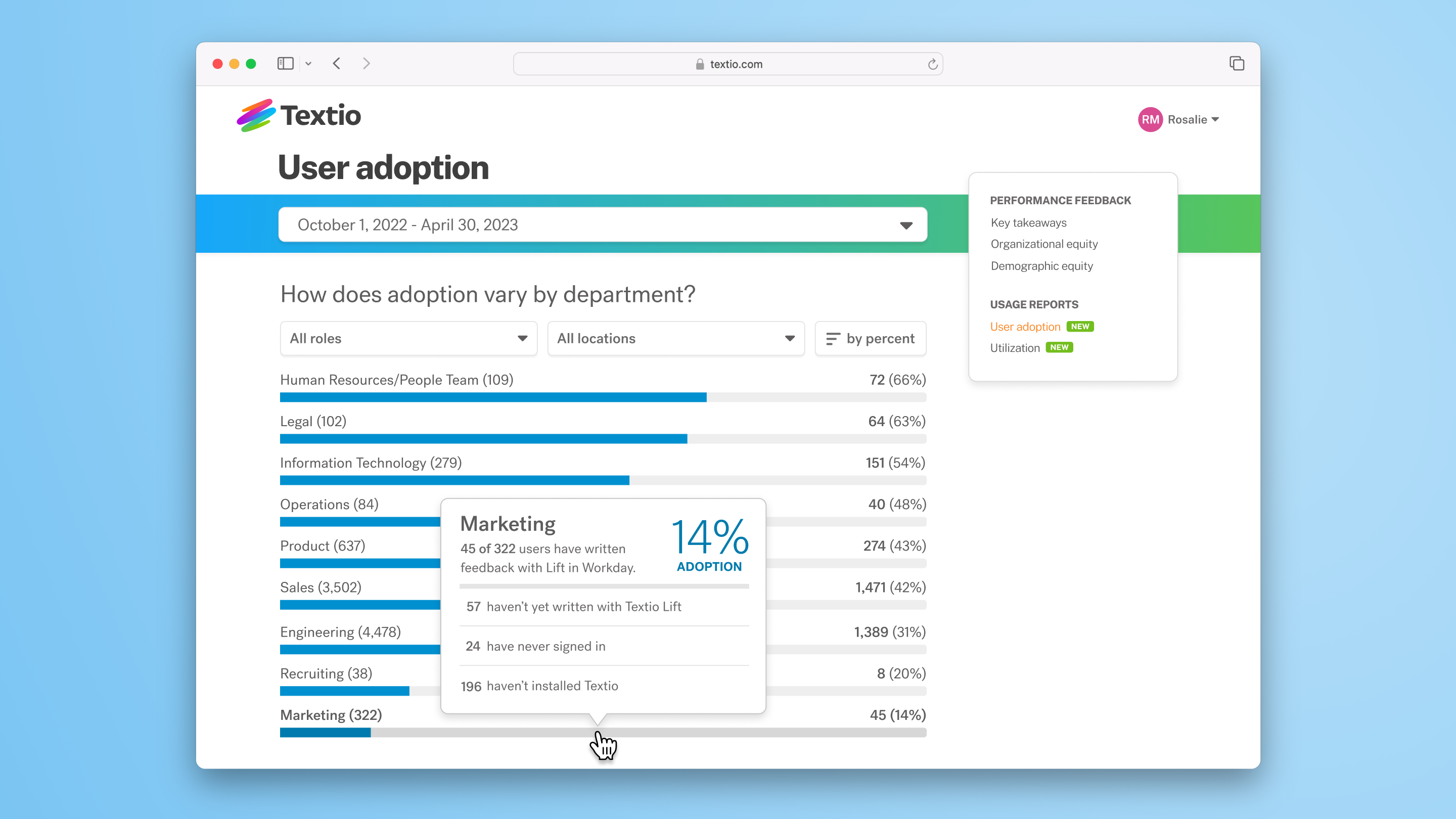
Task: Focus the textio.com address field
Action: coord(728,64)
